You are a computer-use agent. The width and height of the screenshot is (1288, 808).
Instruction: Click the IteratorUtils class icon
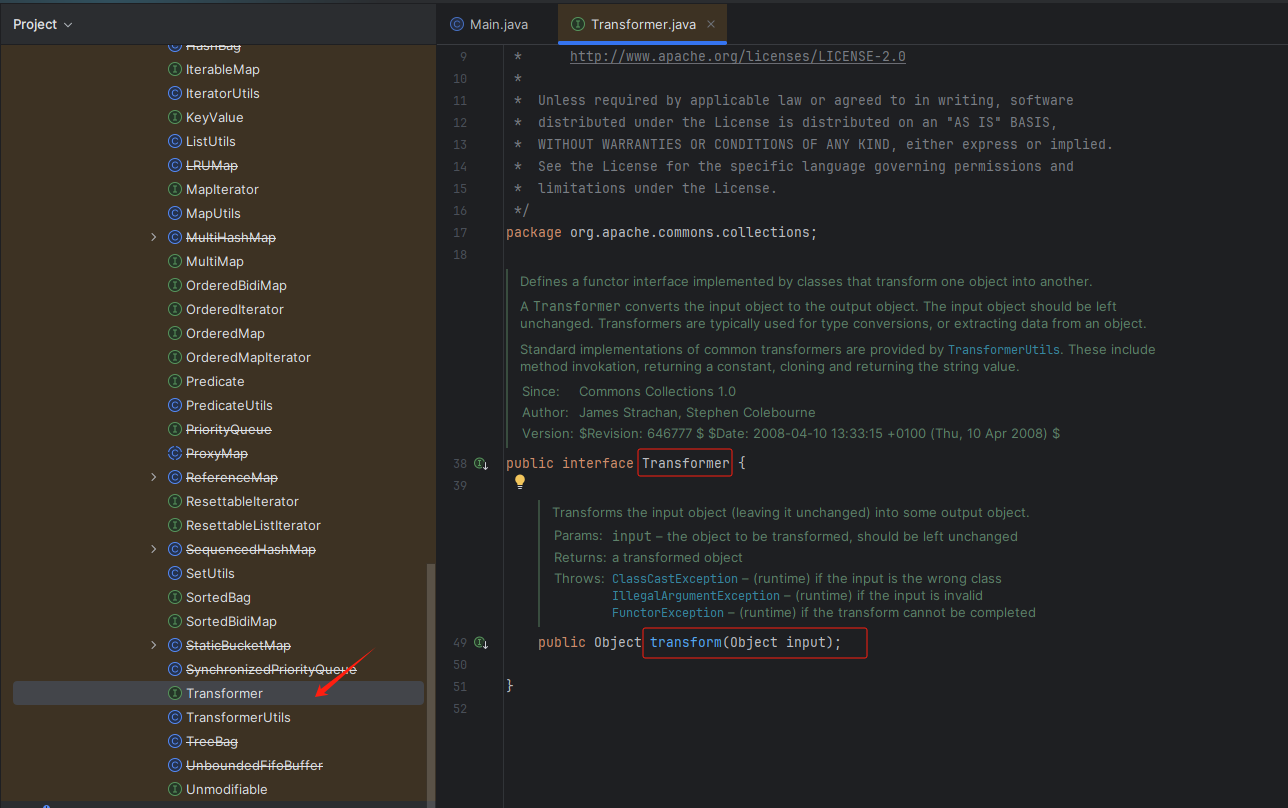[175, 93]
